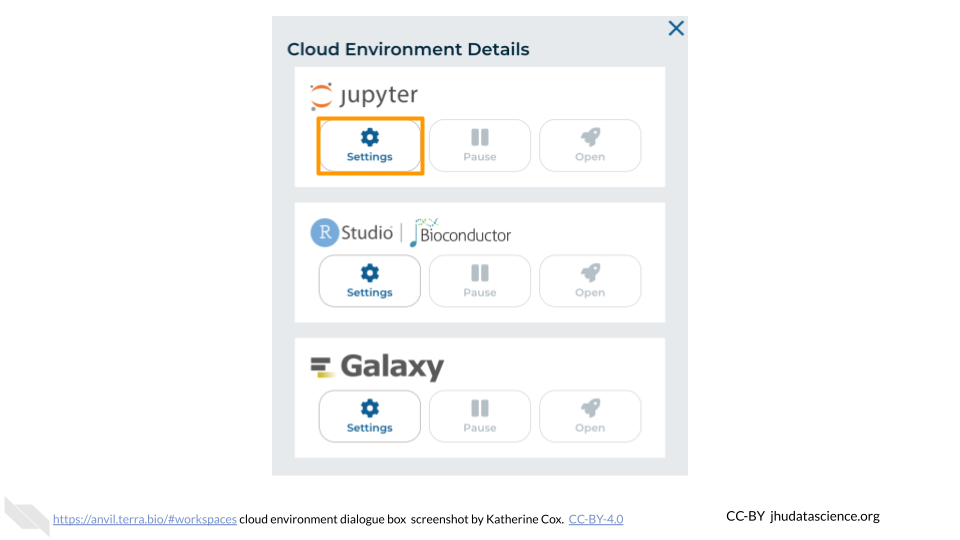
Task: Click the Cloud Environment Details heading
Action: pos(408,49)
